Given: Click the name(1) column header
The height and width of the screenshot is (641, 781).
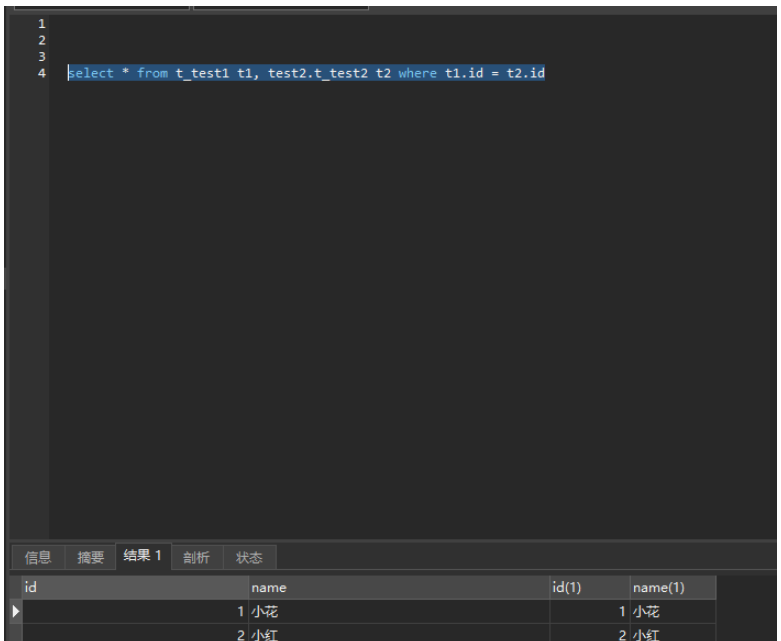Looking at the screenshot, I should (x=673, y=588).
